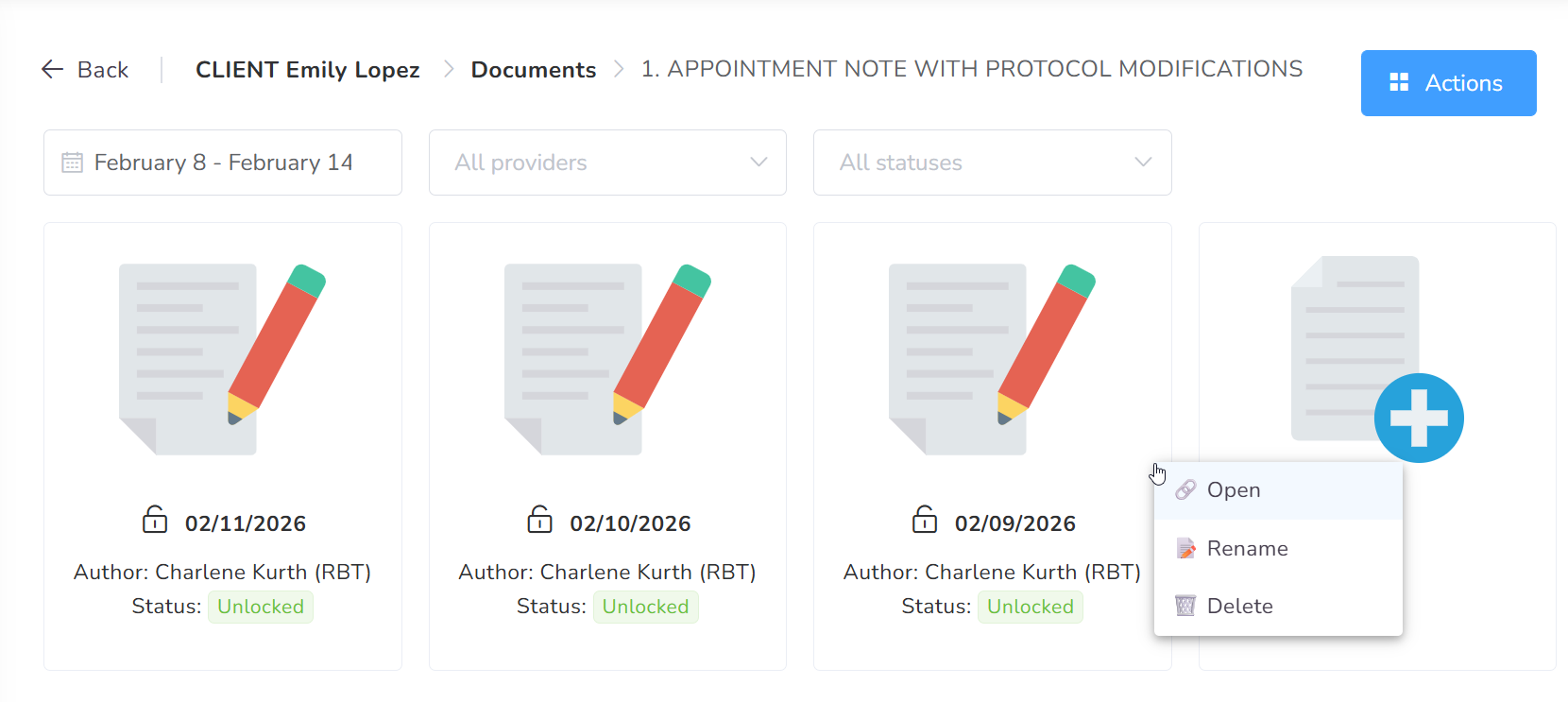Choose Open from the context menu
This screenshot has height=702, width=1568.
coord(1234,490)
